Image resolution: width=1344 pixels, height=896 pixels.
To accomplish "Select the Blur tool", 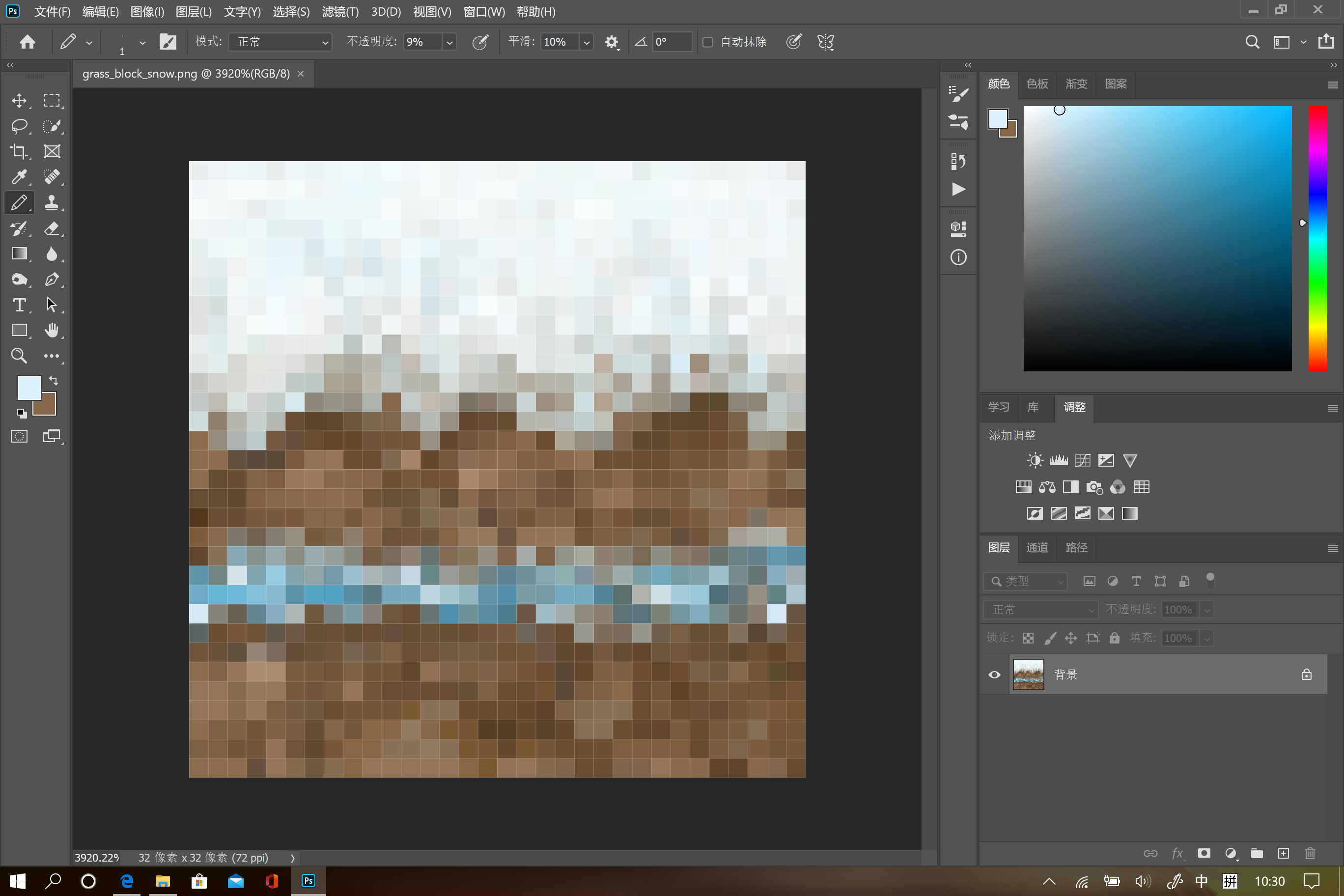I will 52,253.
